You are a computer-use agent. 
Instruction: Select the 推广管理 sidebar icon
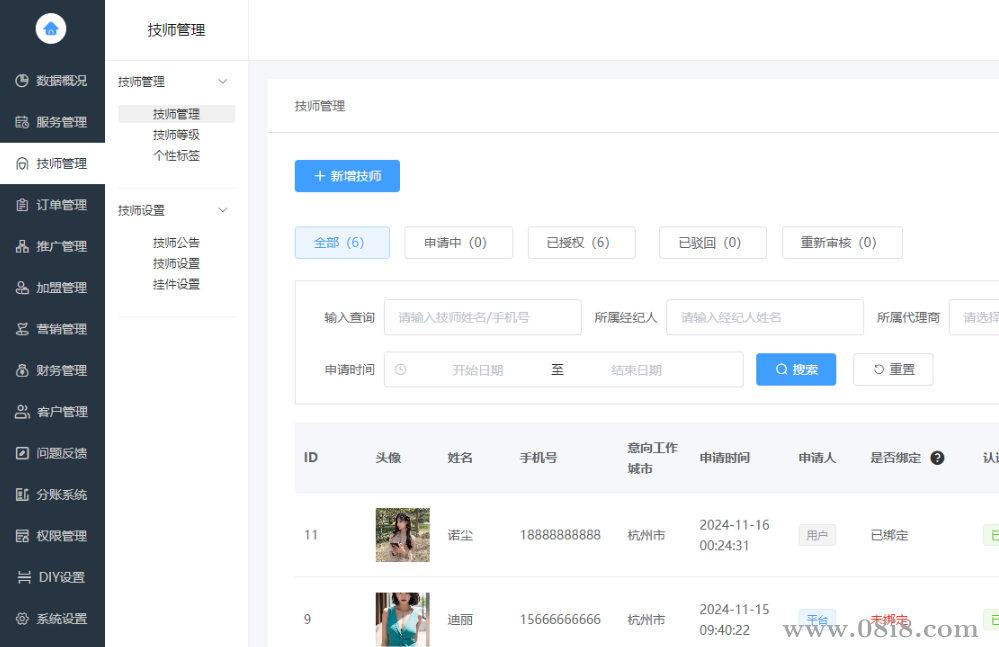[52, 245]
